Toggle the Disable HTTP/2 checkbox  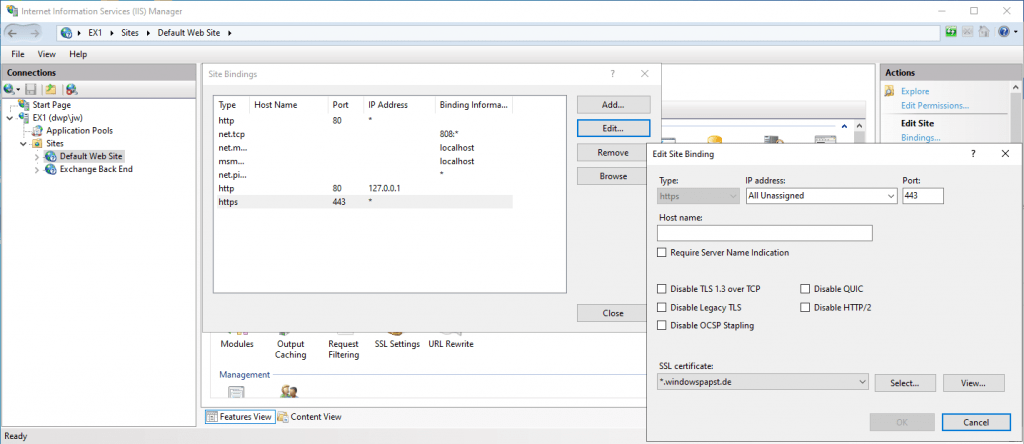806,307
